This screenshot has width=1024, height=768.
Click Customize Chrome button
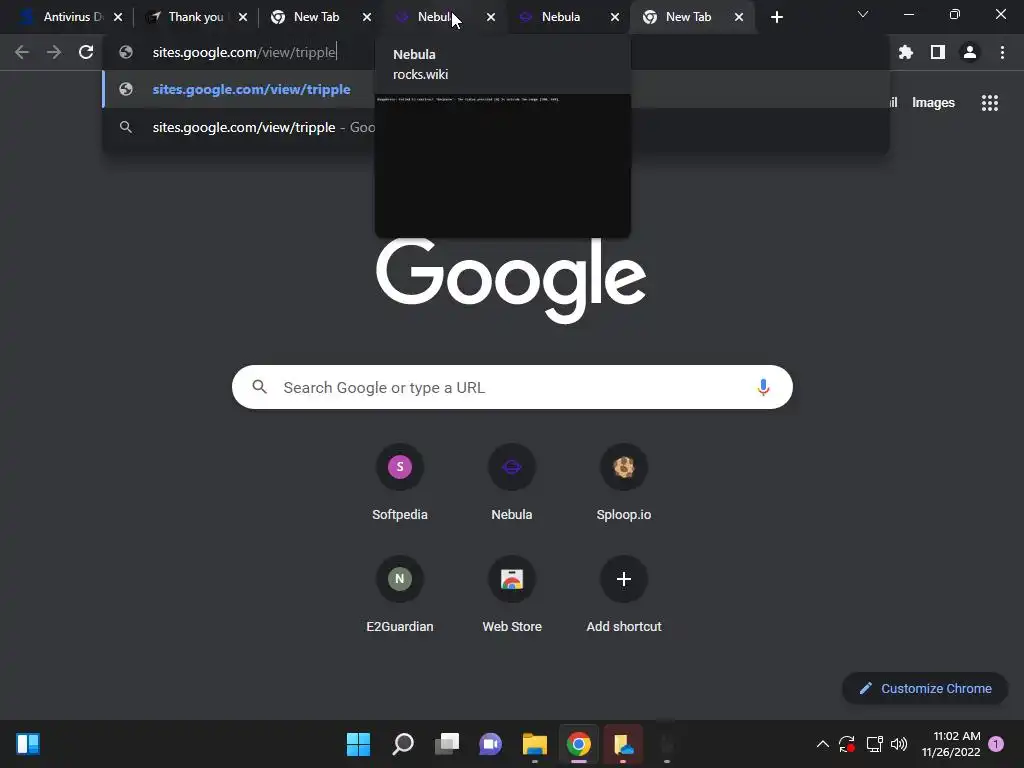[925, 688]
